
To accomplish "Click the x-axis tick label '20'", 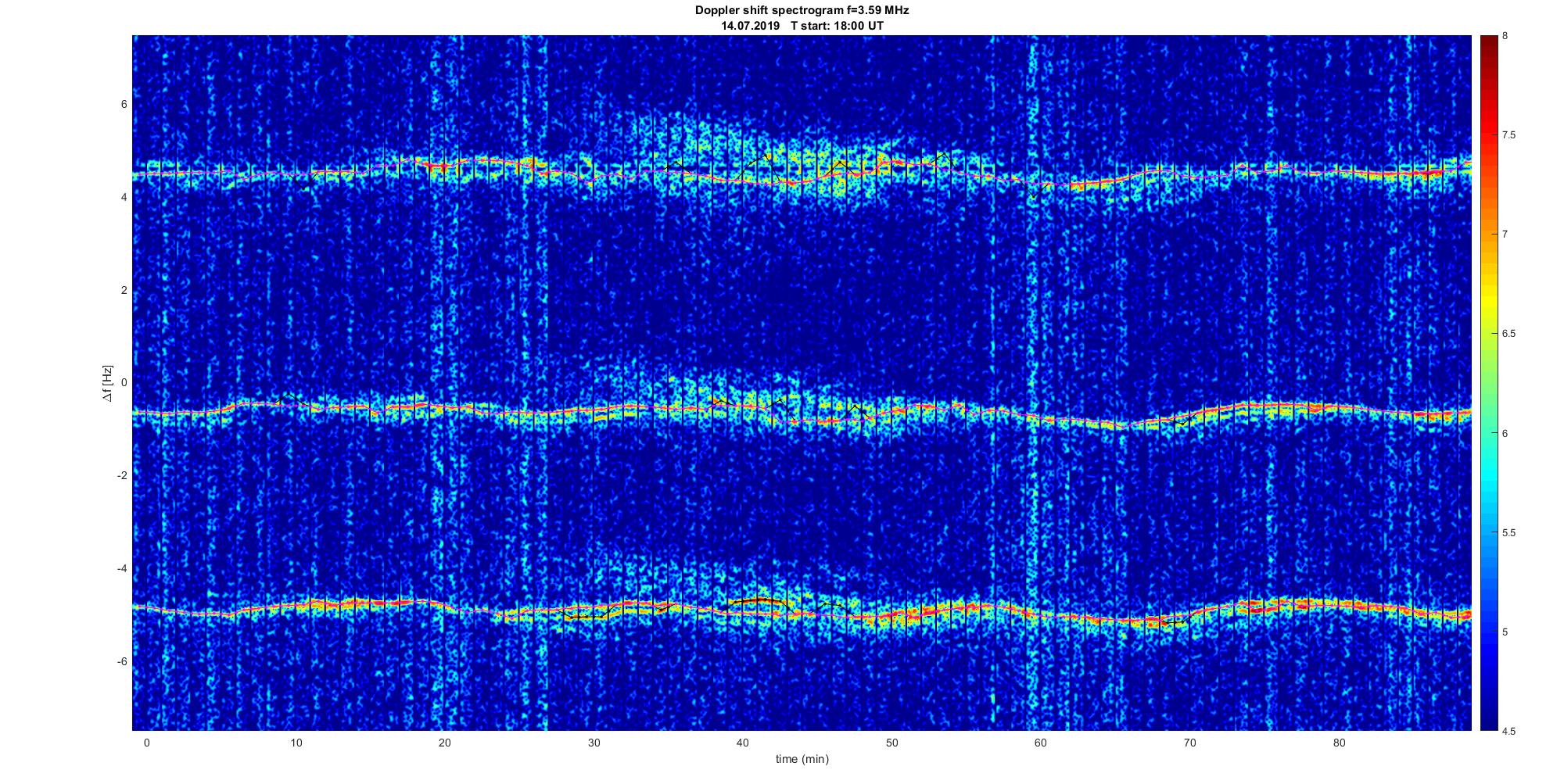I will [x=445, y=743].
